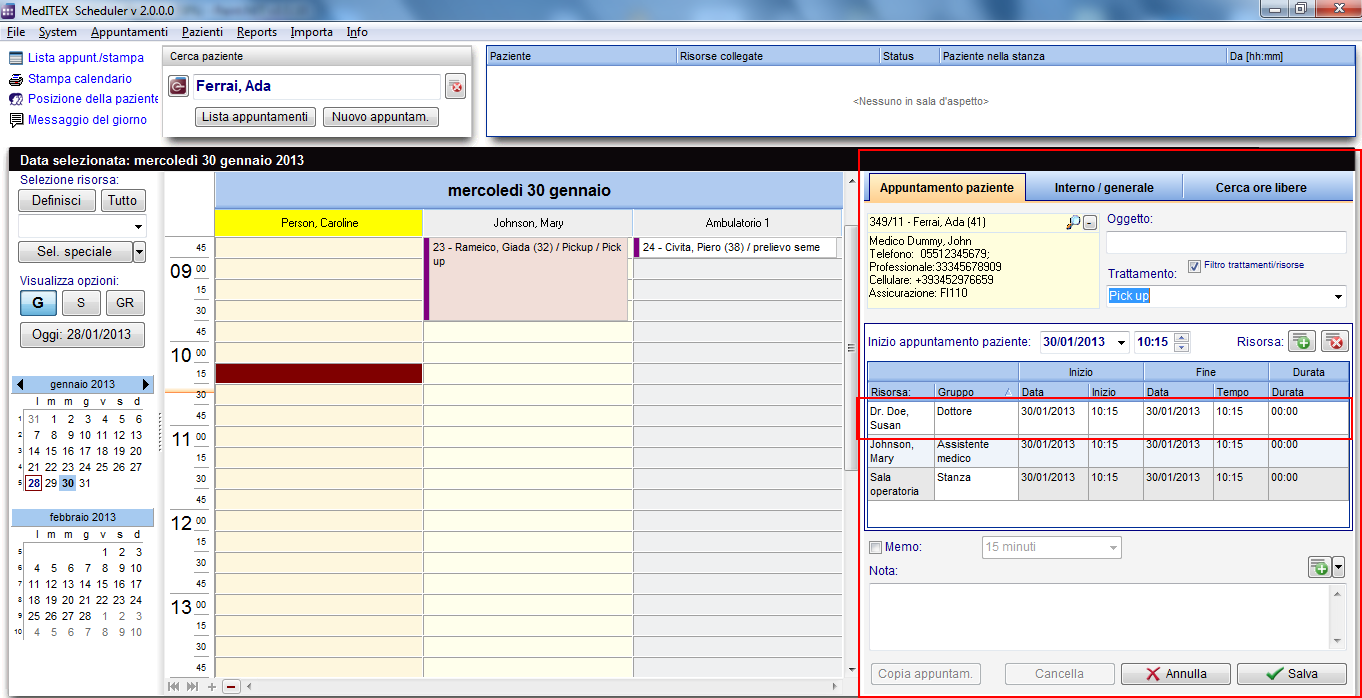Toggle the Filtro trattamenti/risorse checkbox

coord(1194,265)
